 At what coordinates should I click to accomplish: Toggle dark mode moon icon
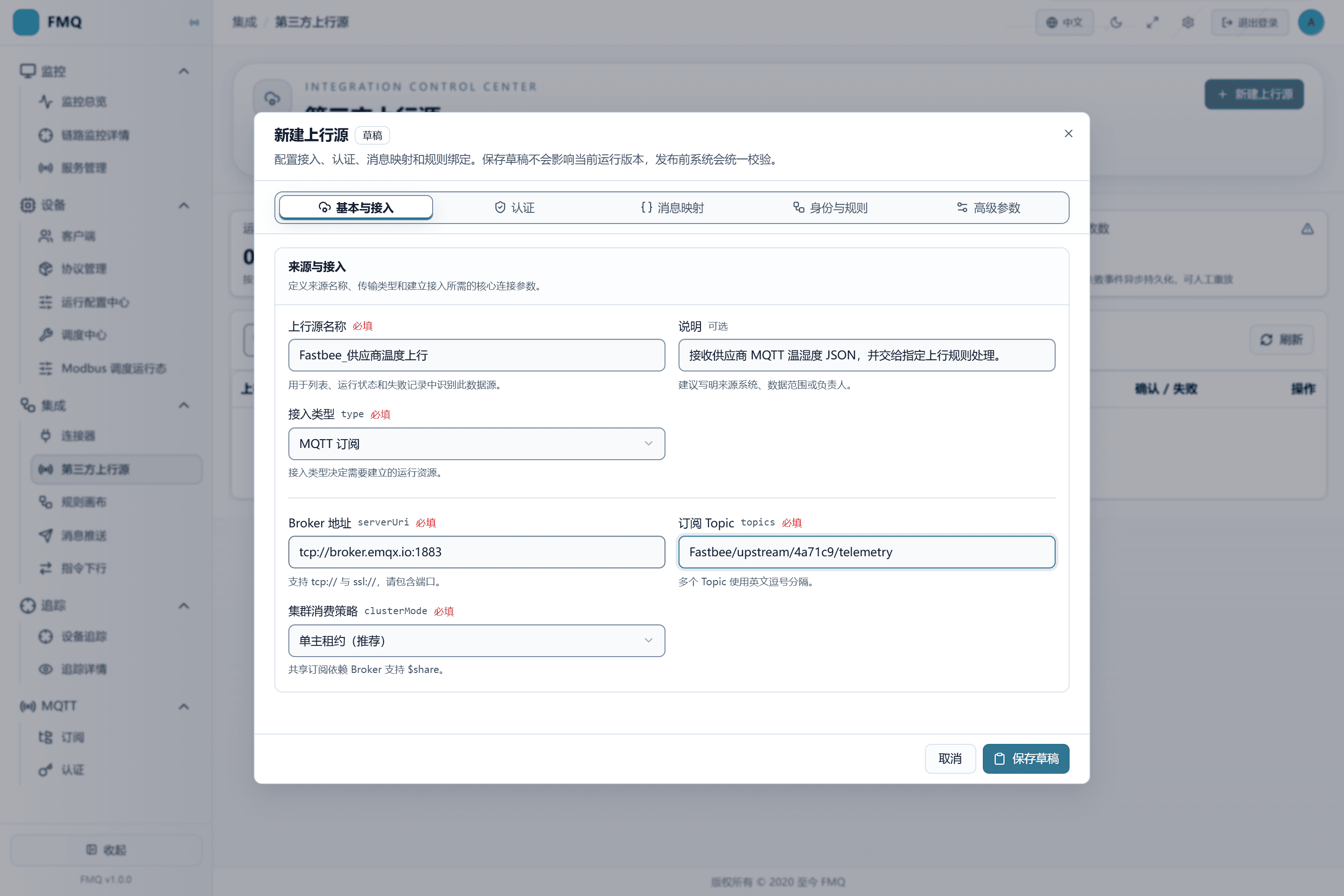pos(1116,22)
